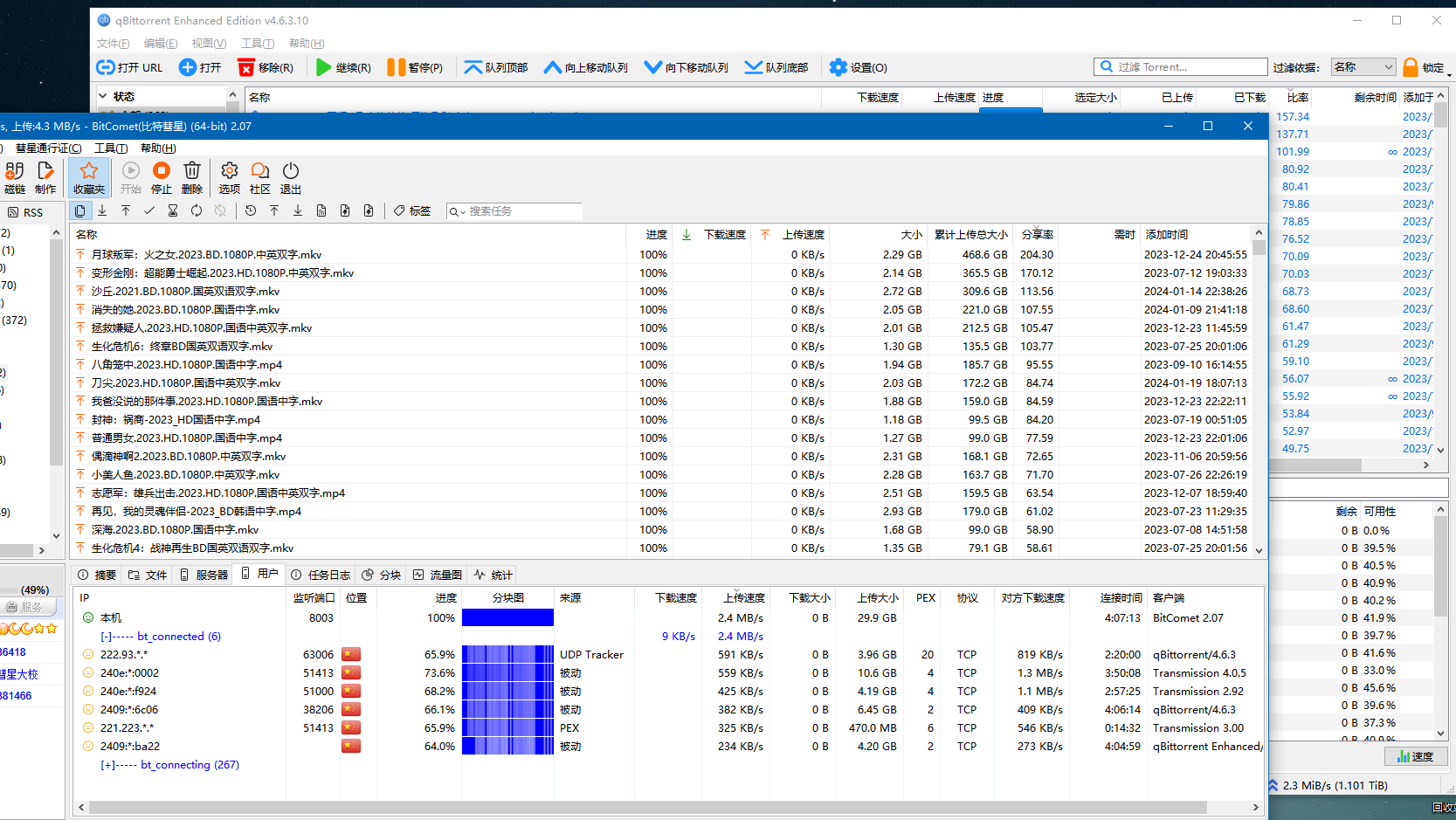Screen dimensions: 1456x820
Task: Select peer row 240e:*:0002
Action: pos(668,673)
